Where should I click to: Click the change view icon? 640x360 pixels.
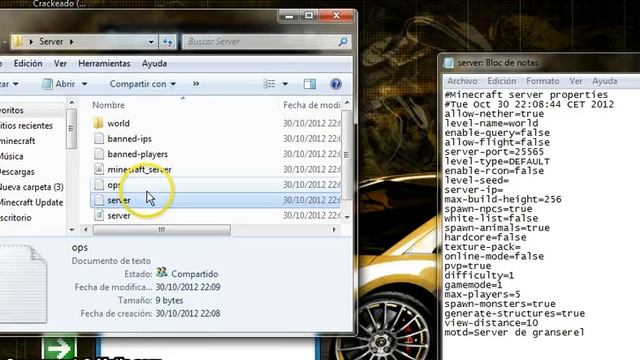269,84
